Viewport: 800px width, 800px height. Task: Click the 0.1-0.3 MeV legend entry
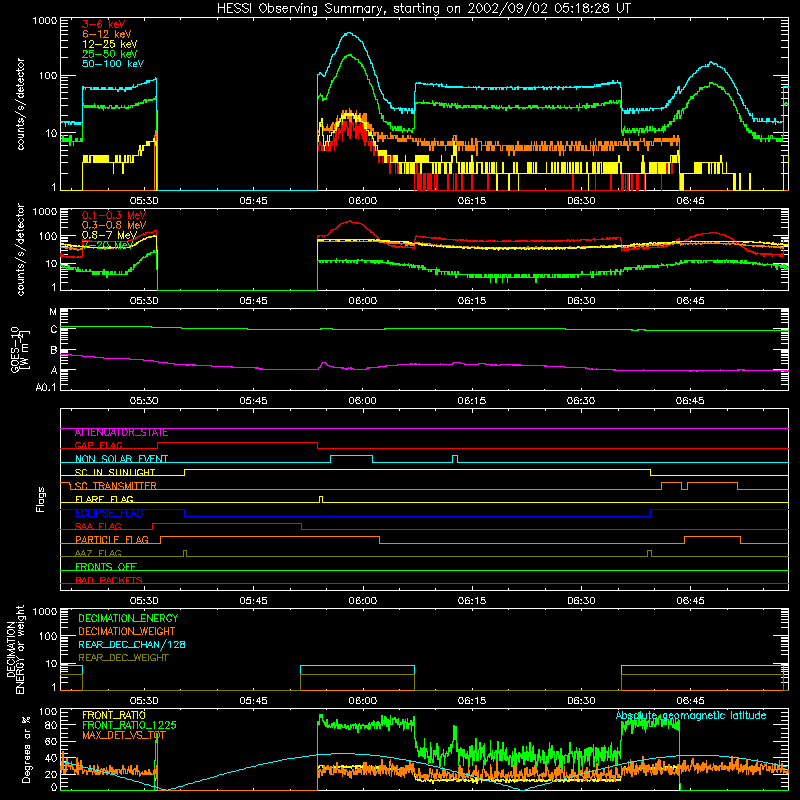(x=113, y=215)
